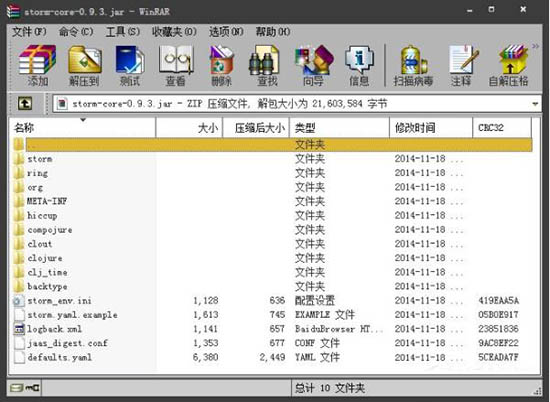This screenshot has width=550, height=402.
Task: Select the ring folder
Action: pyautogui.click(x=37, y=173)
